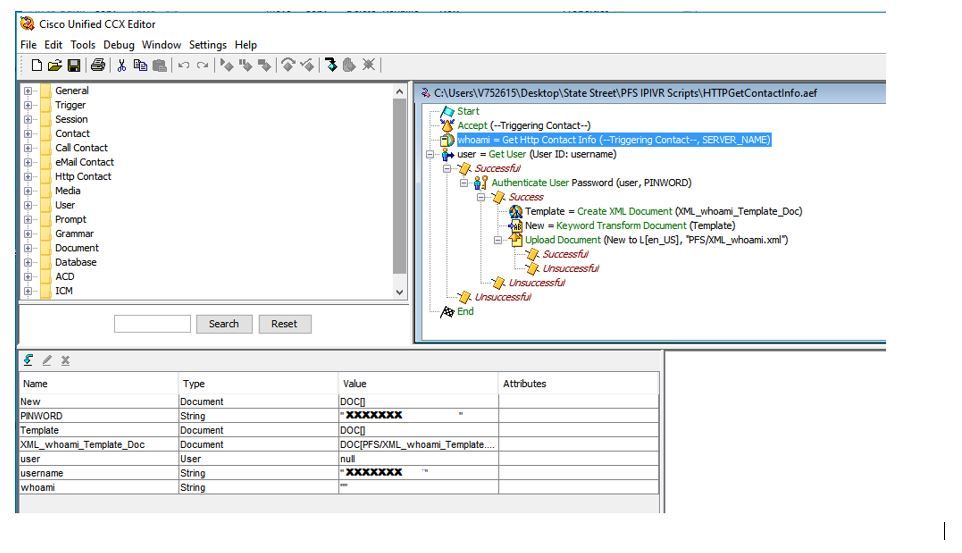962x553 pixels.
Task: Expand the Http Contact palette folder
Action: (x=28, y=177)
